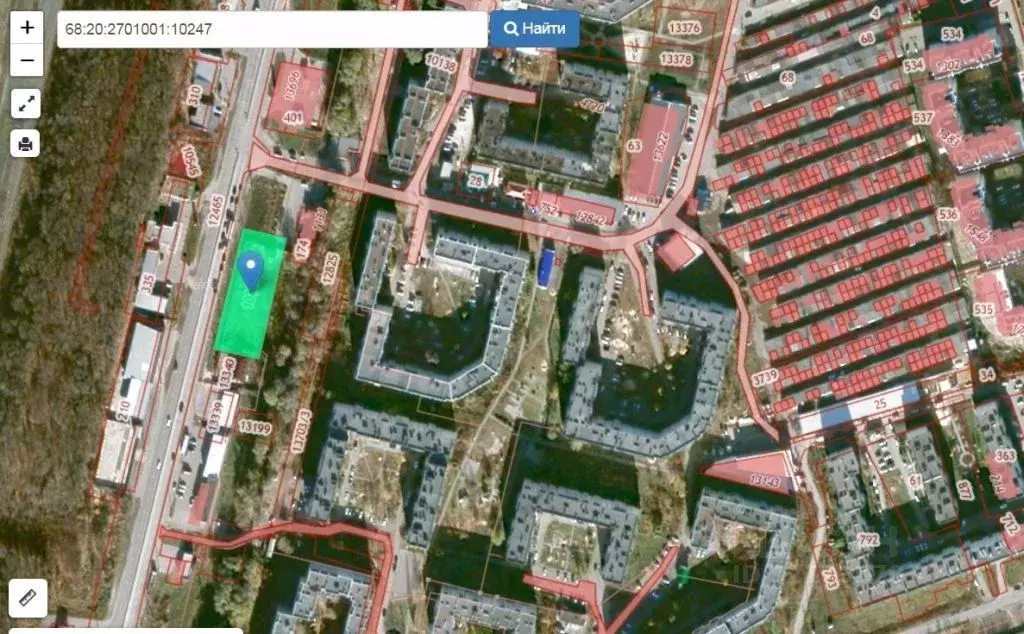Click parcel label 13376
1024x634 pixels.
tap(684, 28)
